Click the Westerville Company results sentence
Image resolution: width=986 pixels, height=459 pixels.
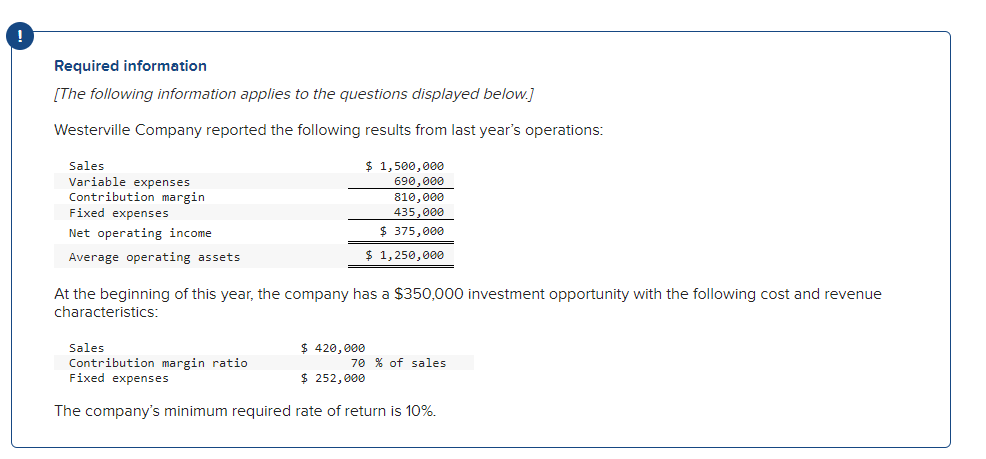[x=329, y=130]
